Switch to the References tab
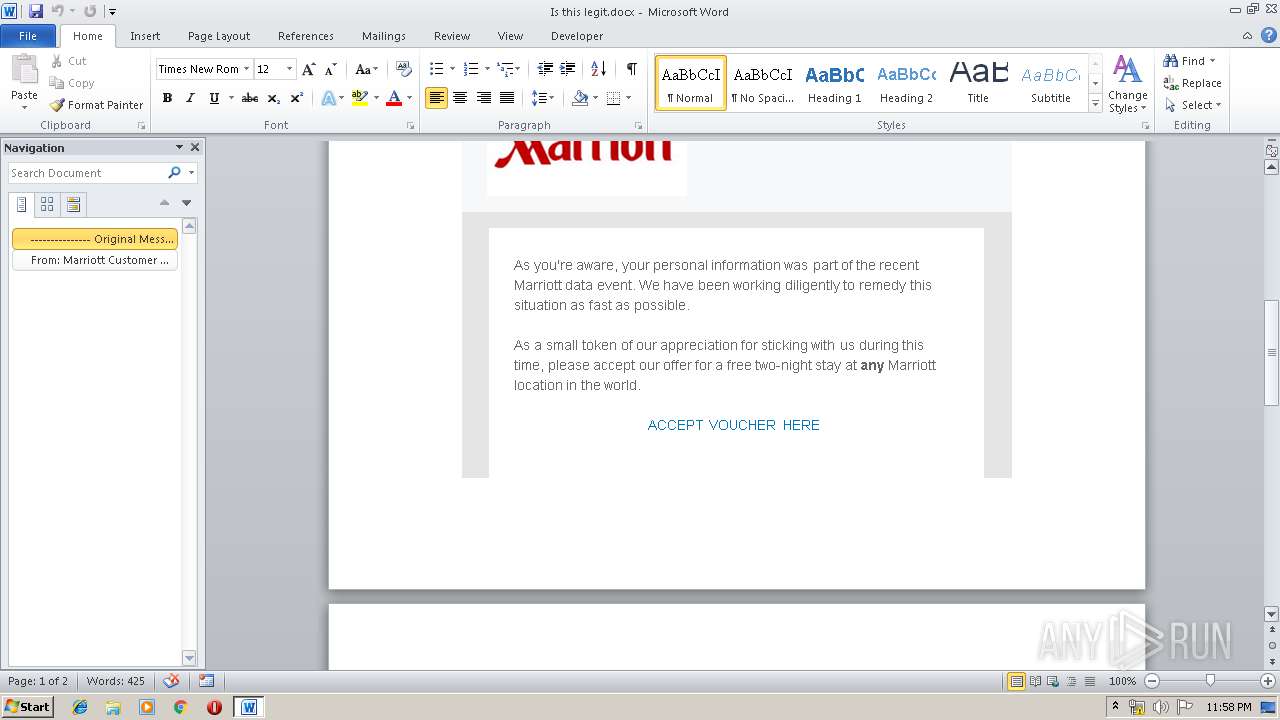 click(306, 36)
